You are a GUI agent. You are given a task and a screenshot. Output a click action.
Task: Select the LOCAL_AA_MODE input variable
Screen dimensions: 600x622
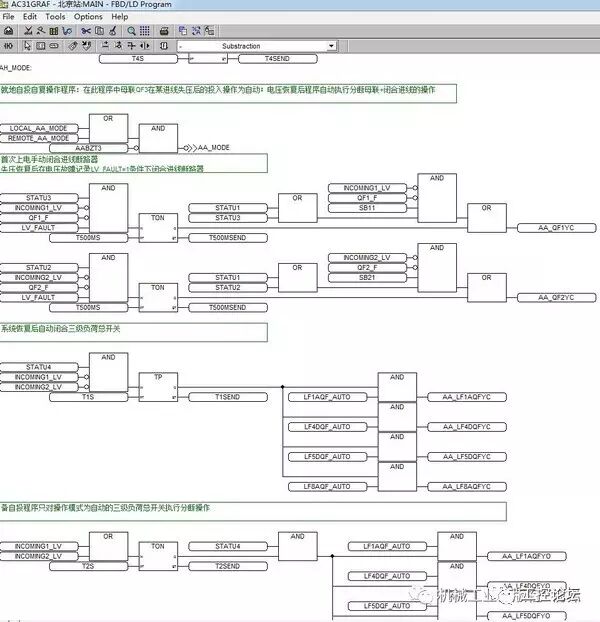pos(40,128)
